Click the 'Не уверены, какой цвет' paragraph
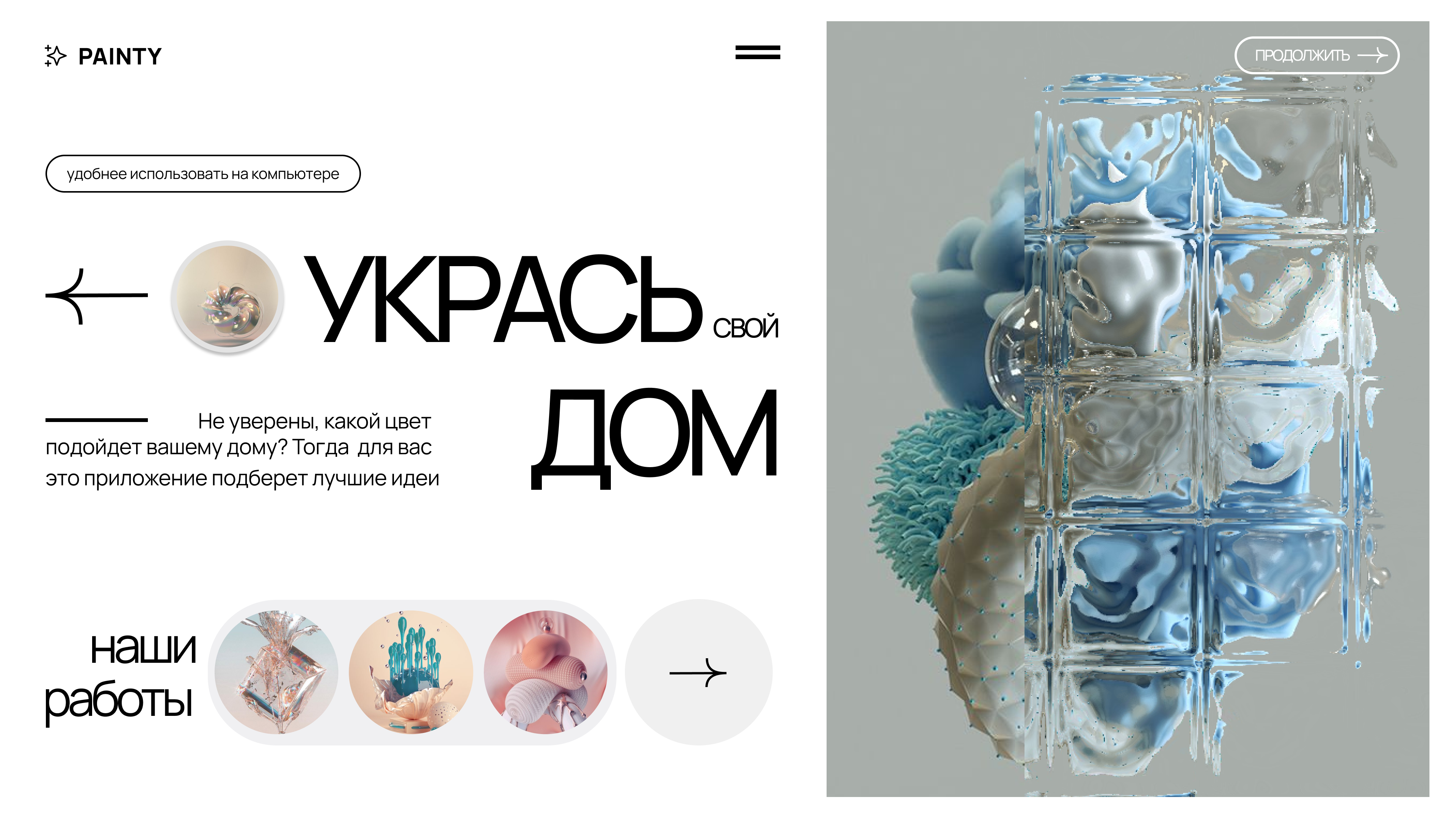1456x819 pixels. pos(243,449)
